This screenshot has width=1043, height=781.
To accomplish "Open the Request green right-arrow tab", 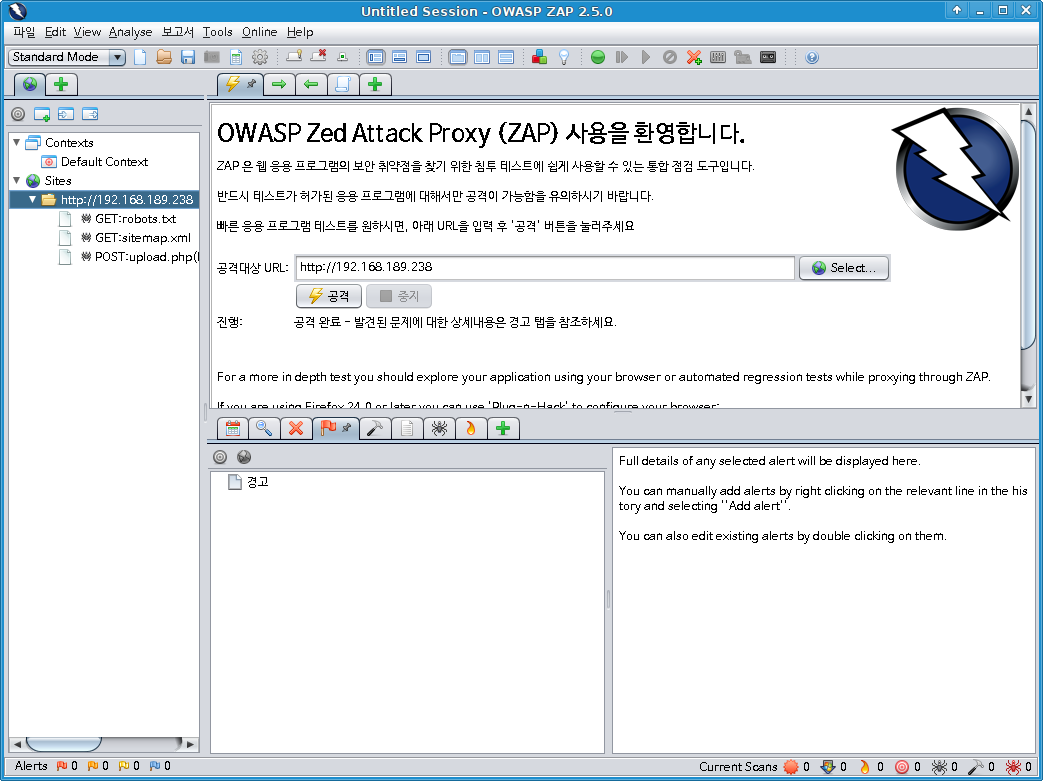I will 279,84.
